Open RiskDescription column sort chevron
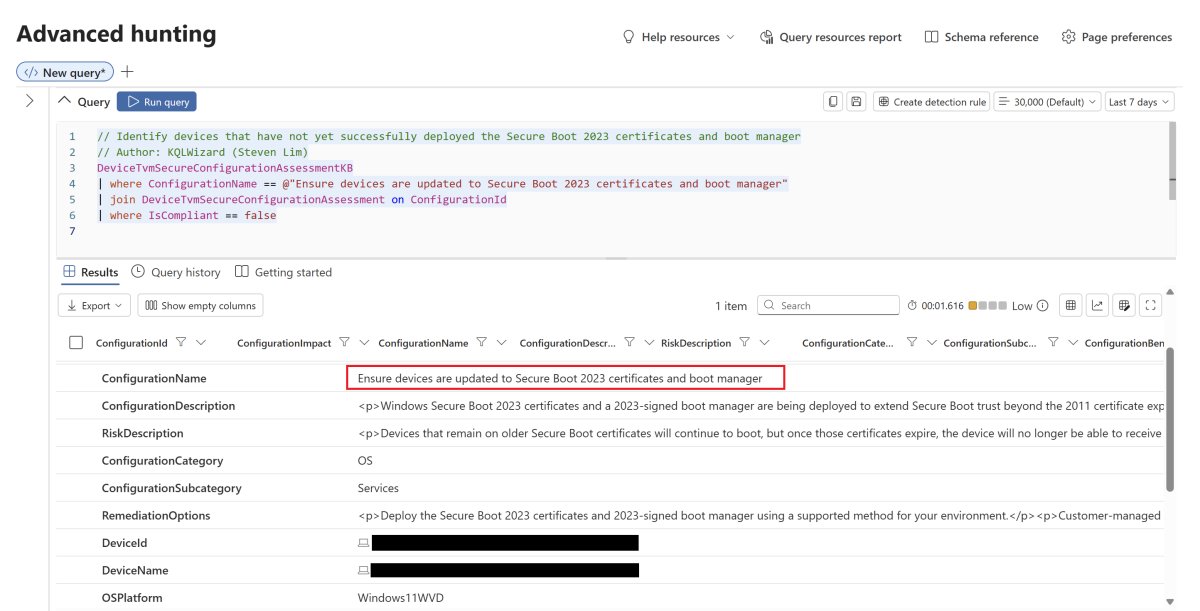This screenshot has width=1200, height=611. pos(765,342)
